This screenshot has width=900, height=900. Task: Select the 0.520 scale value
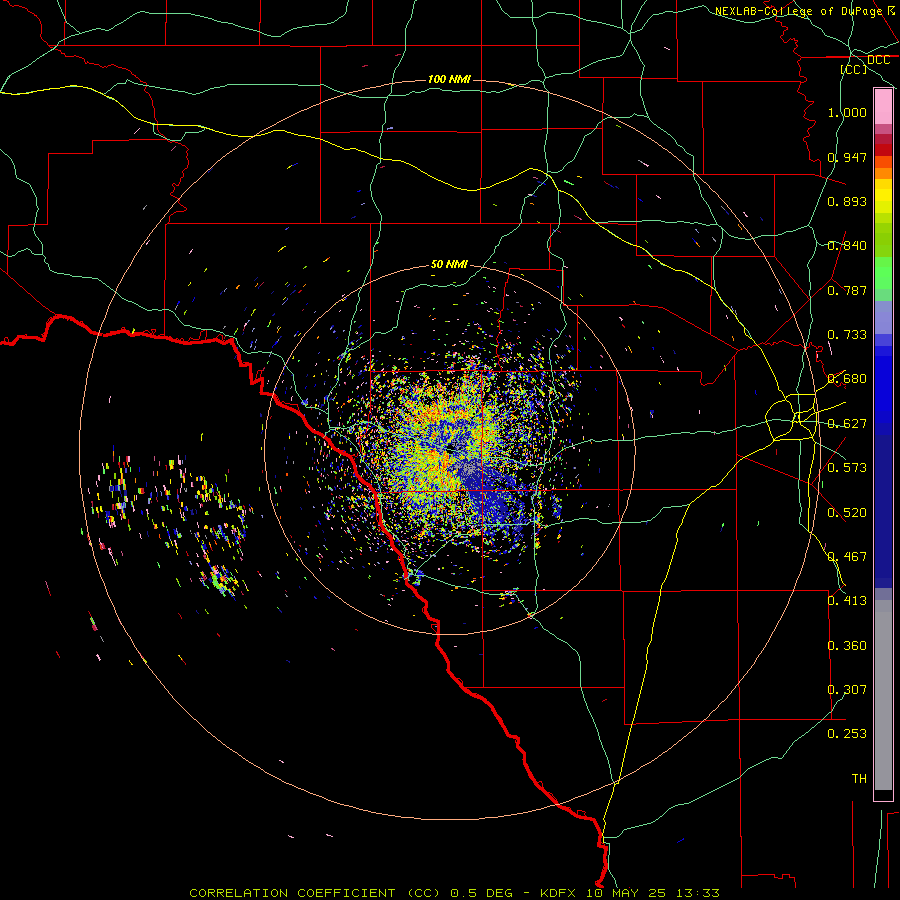click(x=847, y=513)
